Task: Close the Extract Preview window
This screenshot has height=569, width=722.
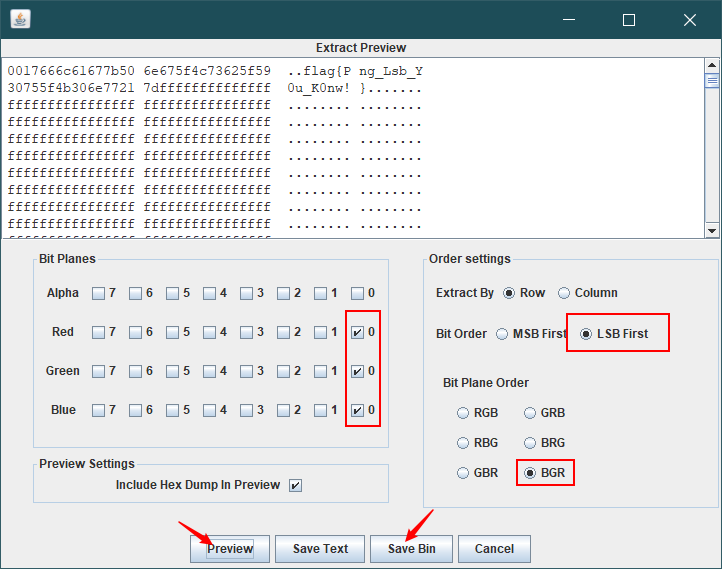Action: tap(690, 20)
